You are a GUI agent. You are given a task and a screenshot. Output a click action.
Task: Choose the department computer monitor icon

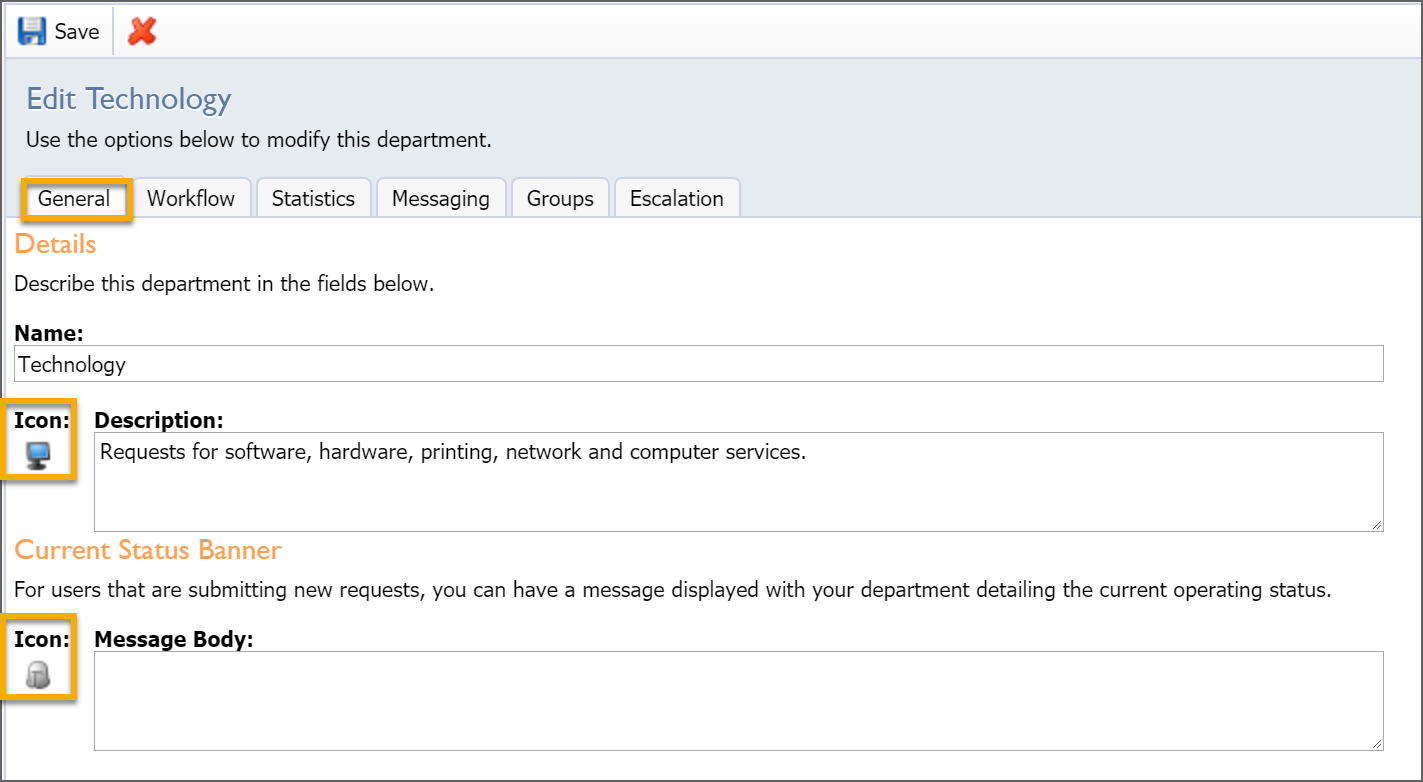point(37,457)
